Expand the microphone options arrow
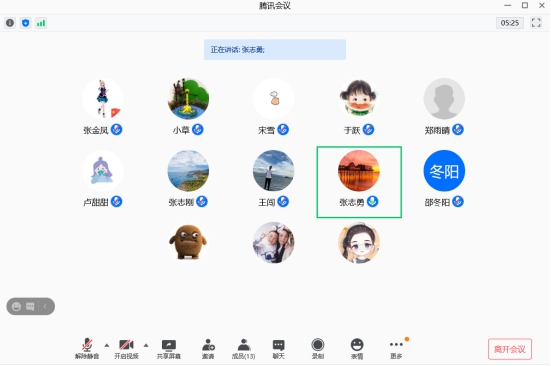Image resolution: width=551 pixels, height=366 pixels. click(x=107, y=345)
